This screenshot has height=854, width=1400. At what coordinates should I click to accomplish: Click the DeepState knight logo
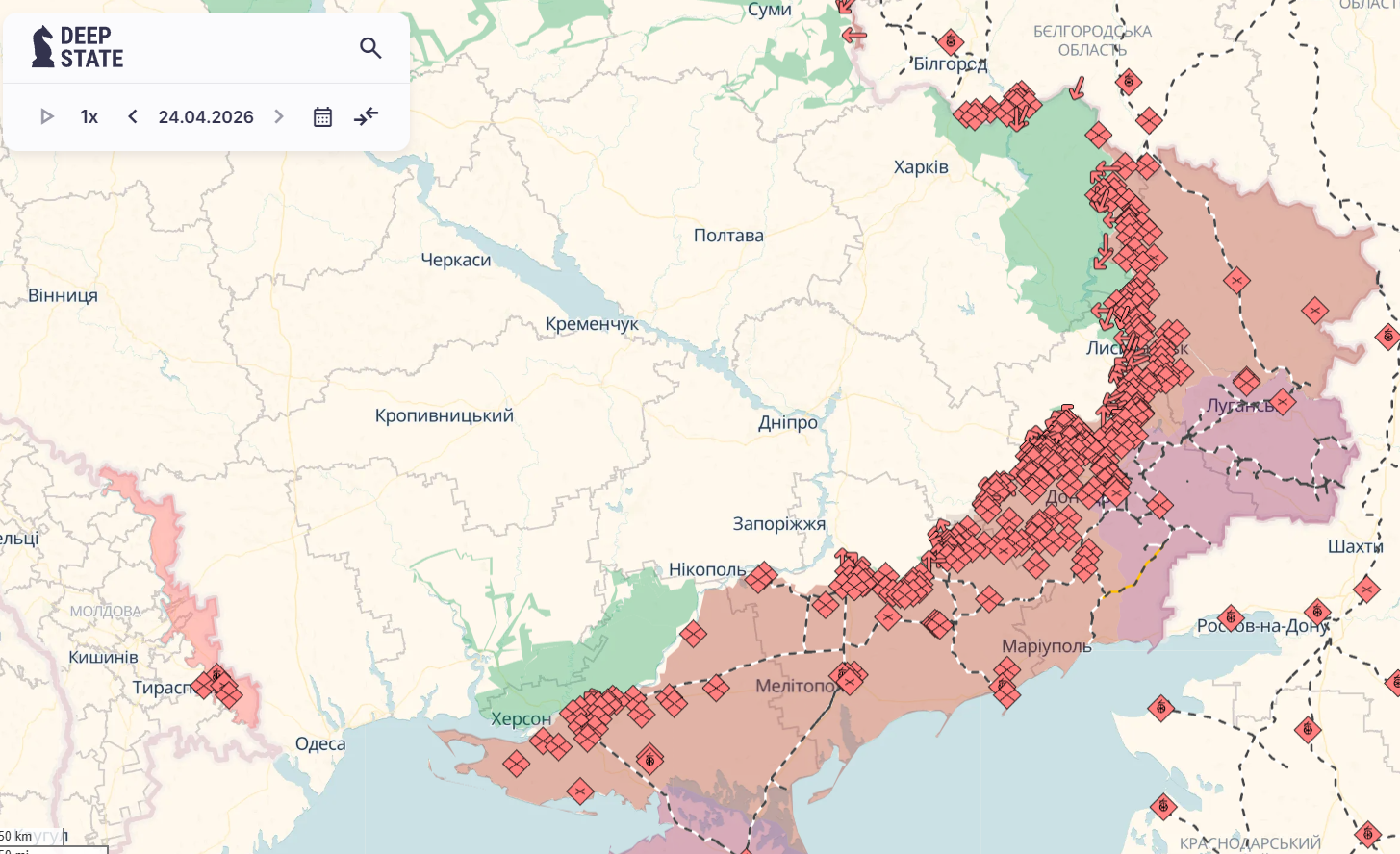[x=43, y=46]
